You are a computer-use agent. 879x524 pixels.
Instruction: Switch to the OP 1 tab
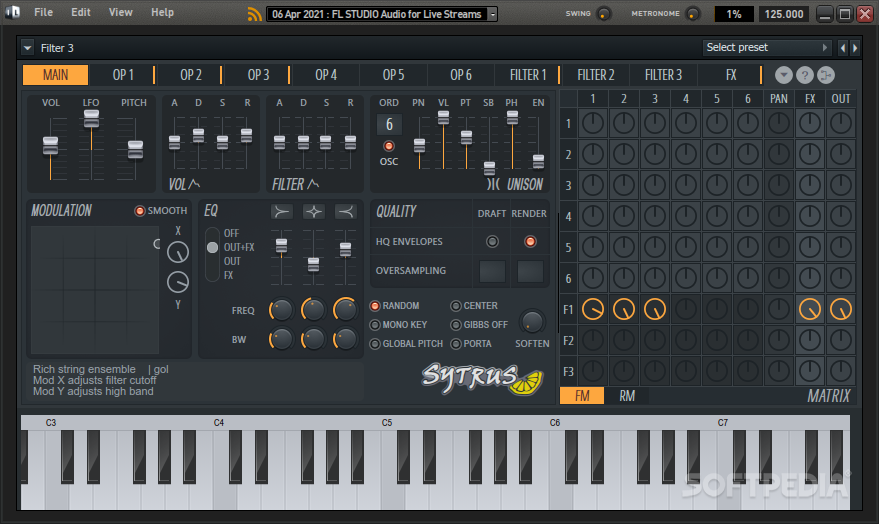pyautogui.click(x=123, y=75)
